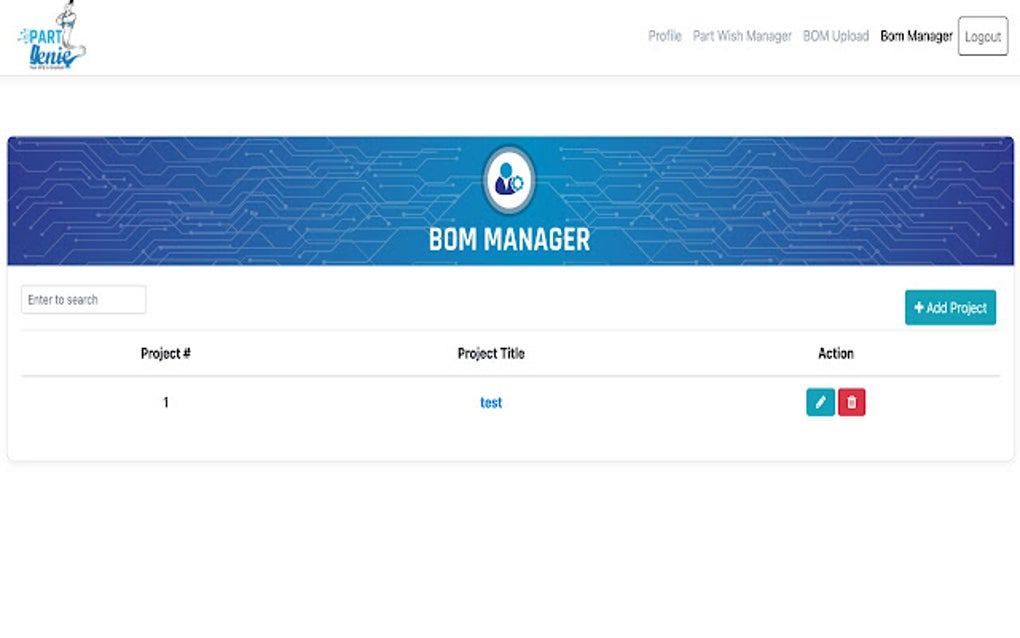Open the Profile menu item

664,36
